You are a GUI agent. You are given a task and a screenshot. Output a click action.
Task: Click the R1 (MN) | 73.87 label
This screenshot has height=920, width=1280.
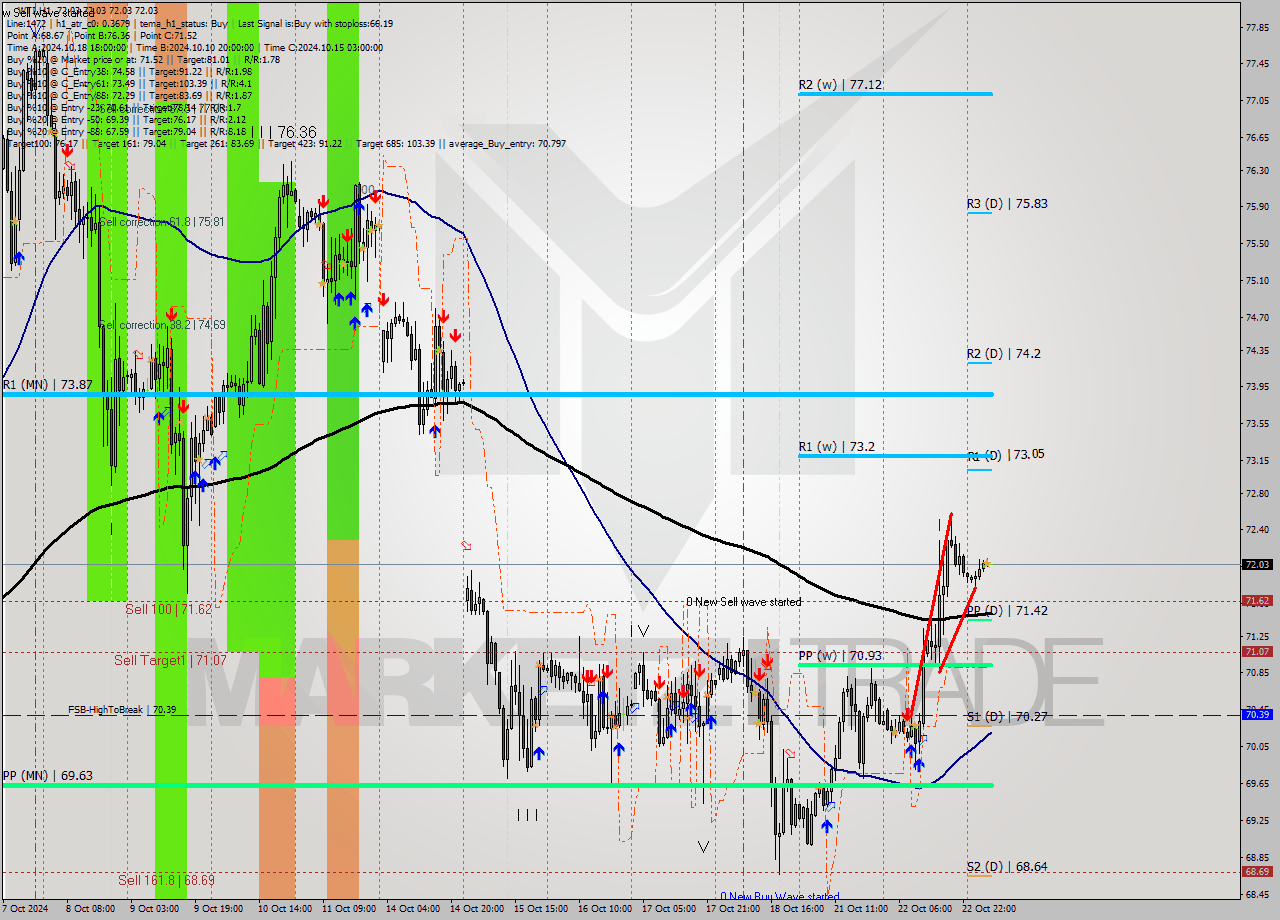[47, 384]
